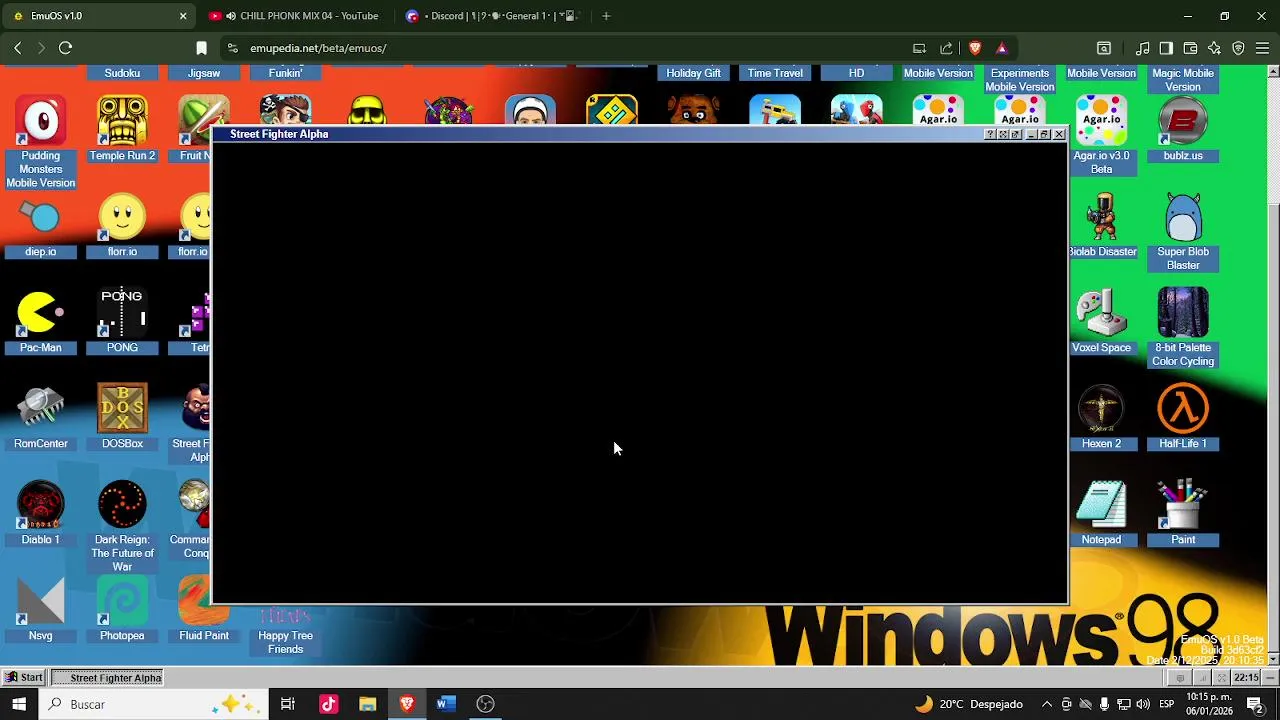The width and height of the screenshot is (1280, 720).
Task: Open the Super Blob Blaster icon
Action: (1183, 232)
